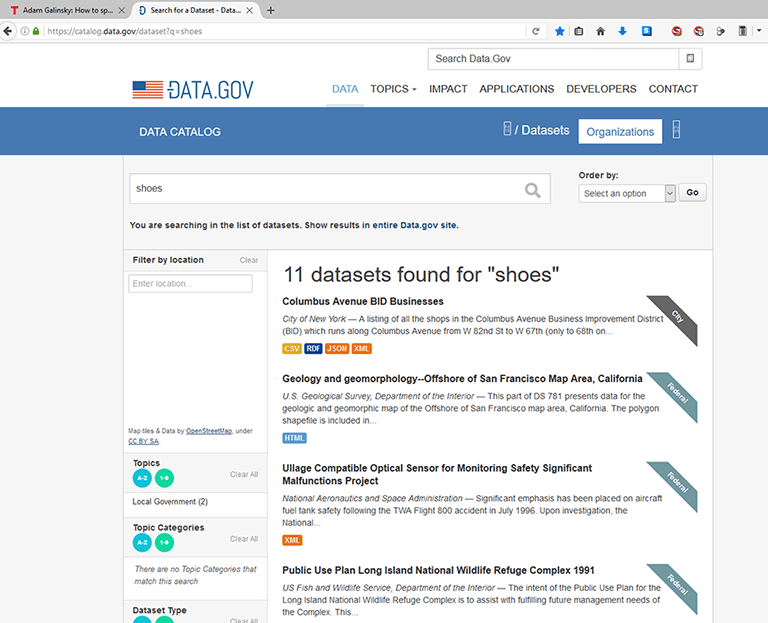Screen dimensions: 768x623
Task: Reload the page with the refresh icon
Action: point(536,31)
